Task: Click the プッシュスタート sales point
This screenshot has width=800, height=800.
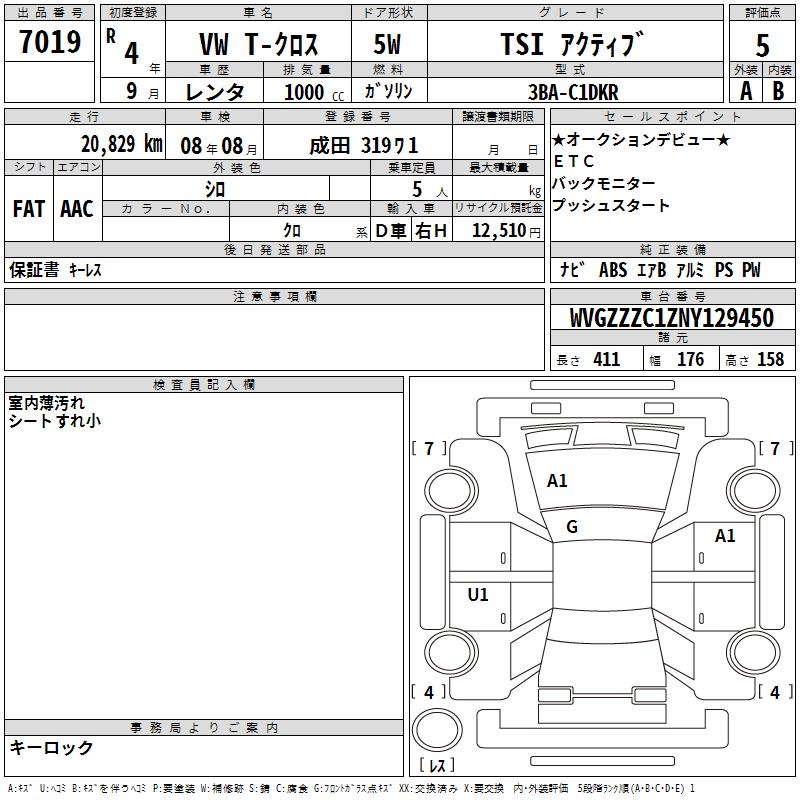Action: coord(611,205)
